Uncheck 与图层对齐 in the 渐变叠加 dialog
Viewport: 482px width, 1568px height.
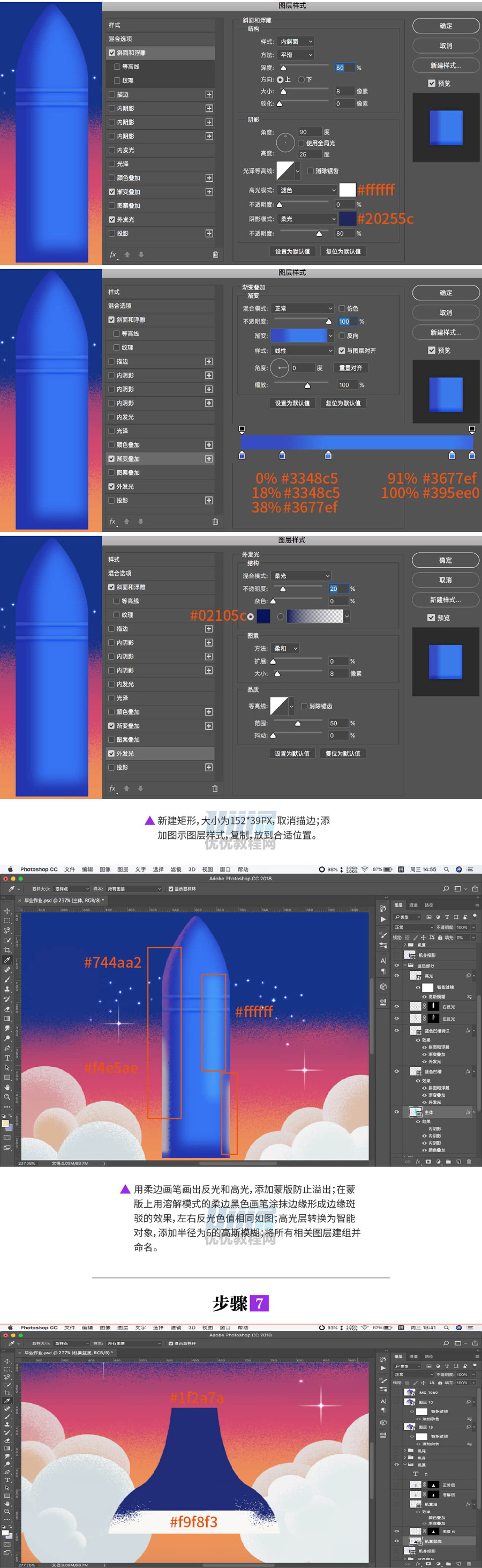pyautogui.click(x=342, y=351)
